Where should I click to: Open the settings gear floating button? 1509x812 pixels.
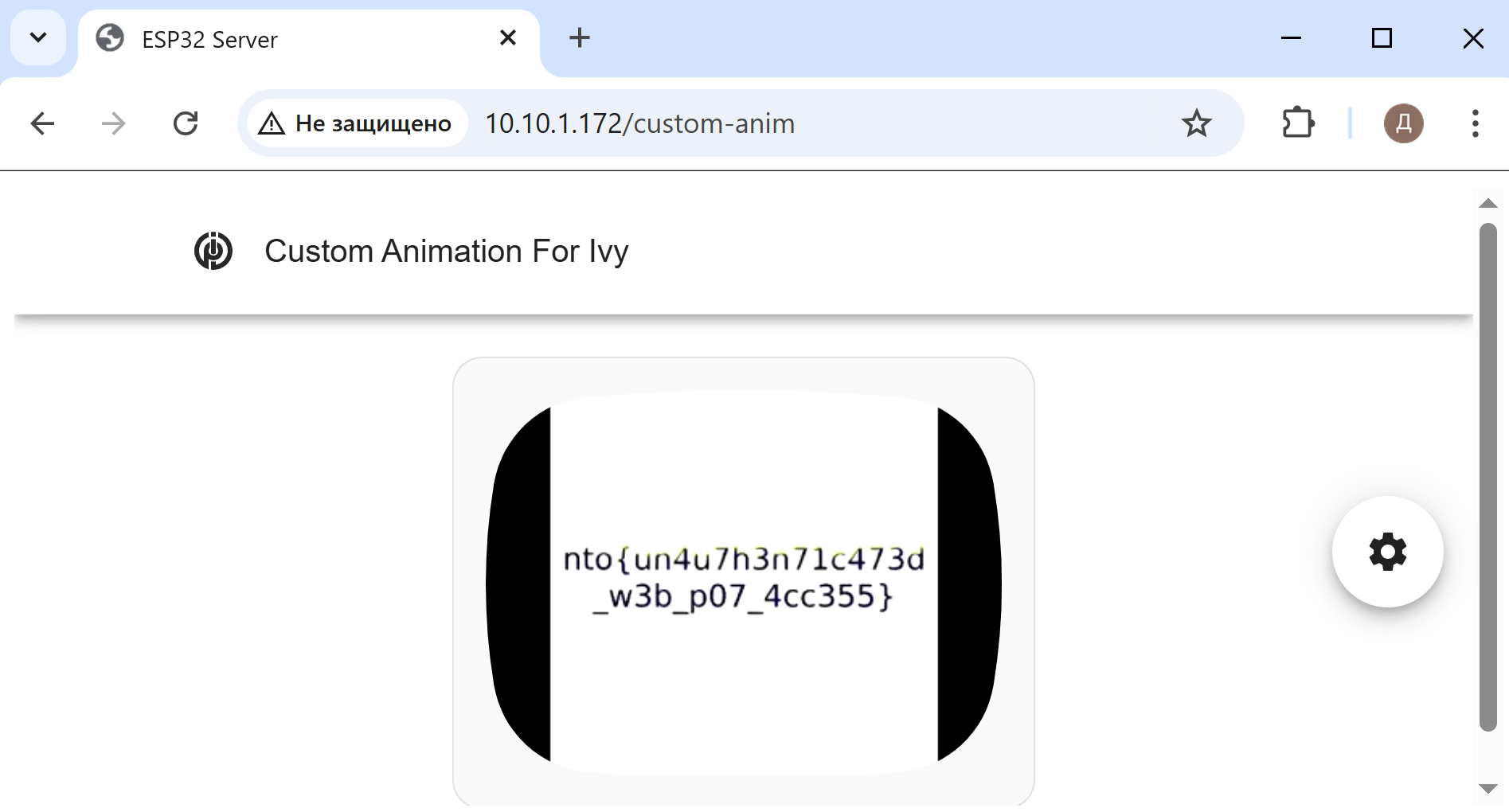(x=1387, y=552)
